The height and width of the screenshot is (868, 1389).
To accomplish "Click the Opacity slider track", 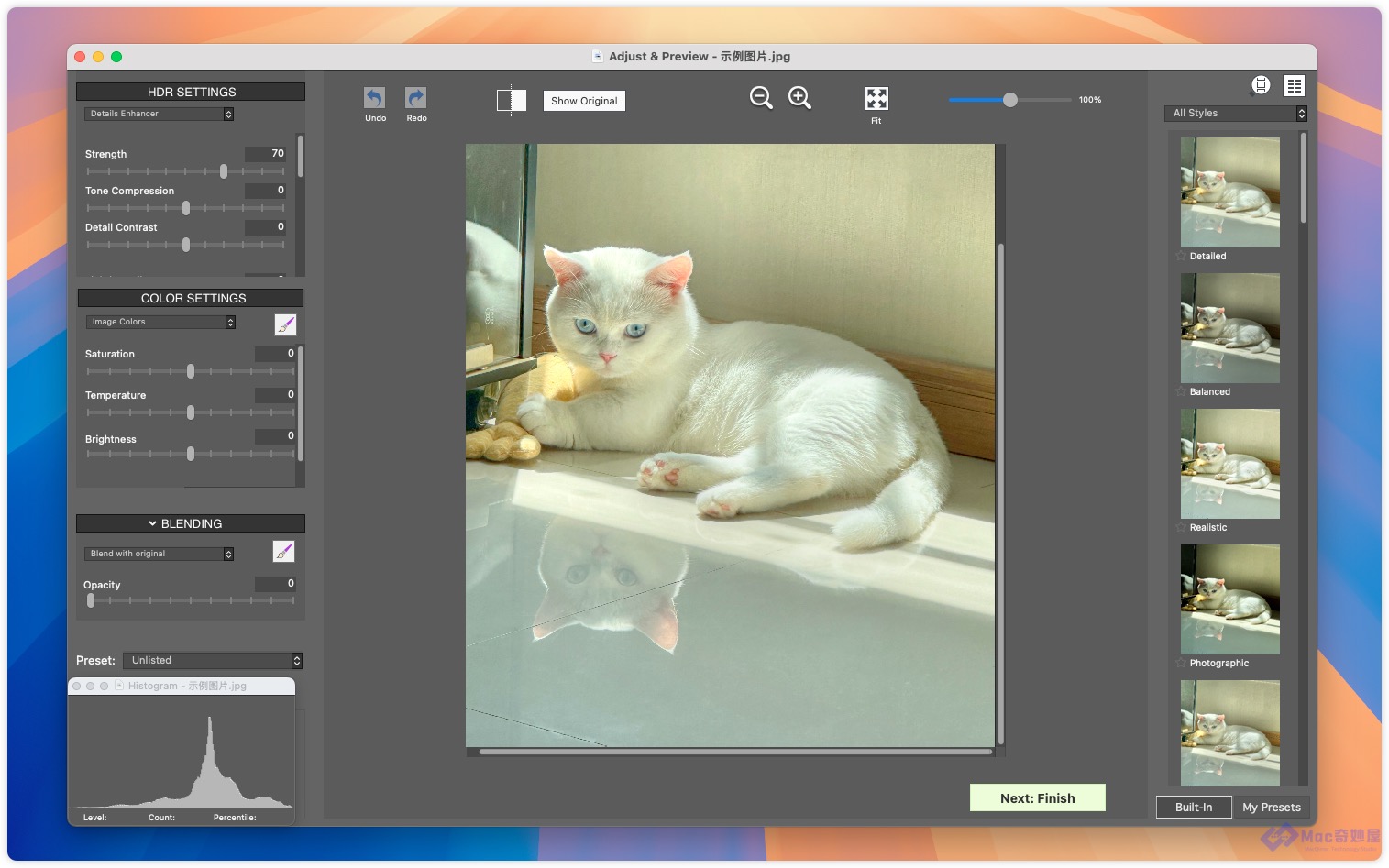I will coord(190,600).
